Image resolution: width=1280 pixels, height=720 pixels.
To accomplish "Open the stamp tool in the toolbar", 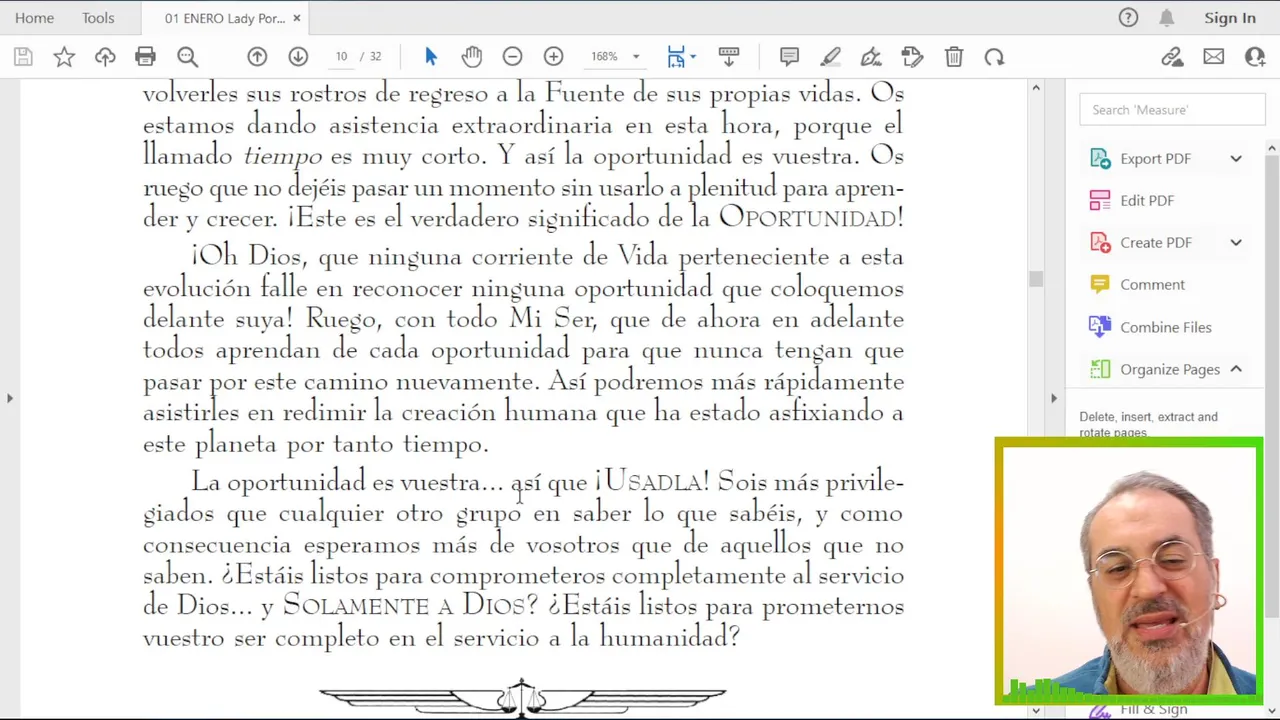I will coord(912,57).
